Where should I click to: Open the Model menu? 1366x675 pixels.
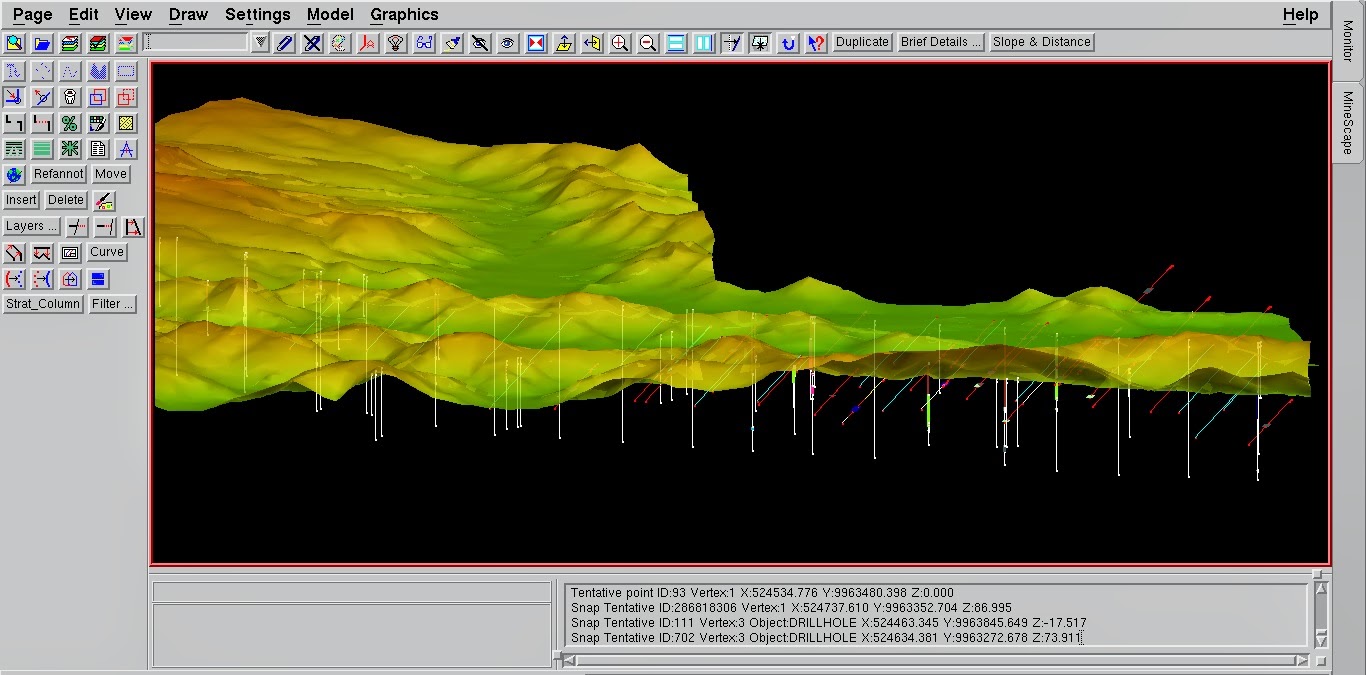click(x=330, y=14)
